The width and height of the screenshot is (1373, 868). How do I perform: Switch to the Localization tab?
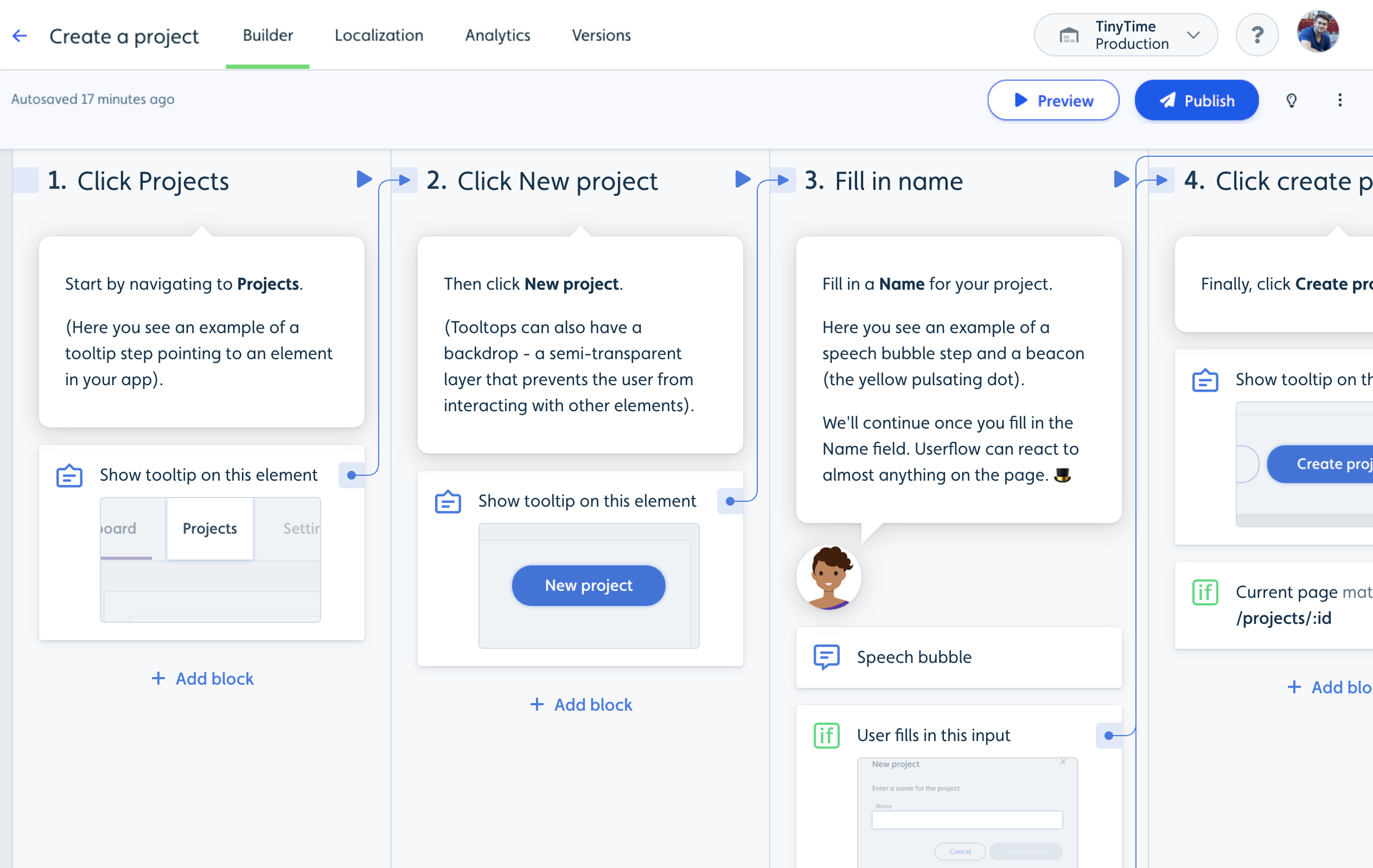pos(379,35)
